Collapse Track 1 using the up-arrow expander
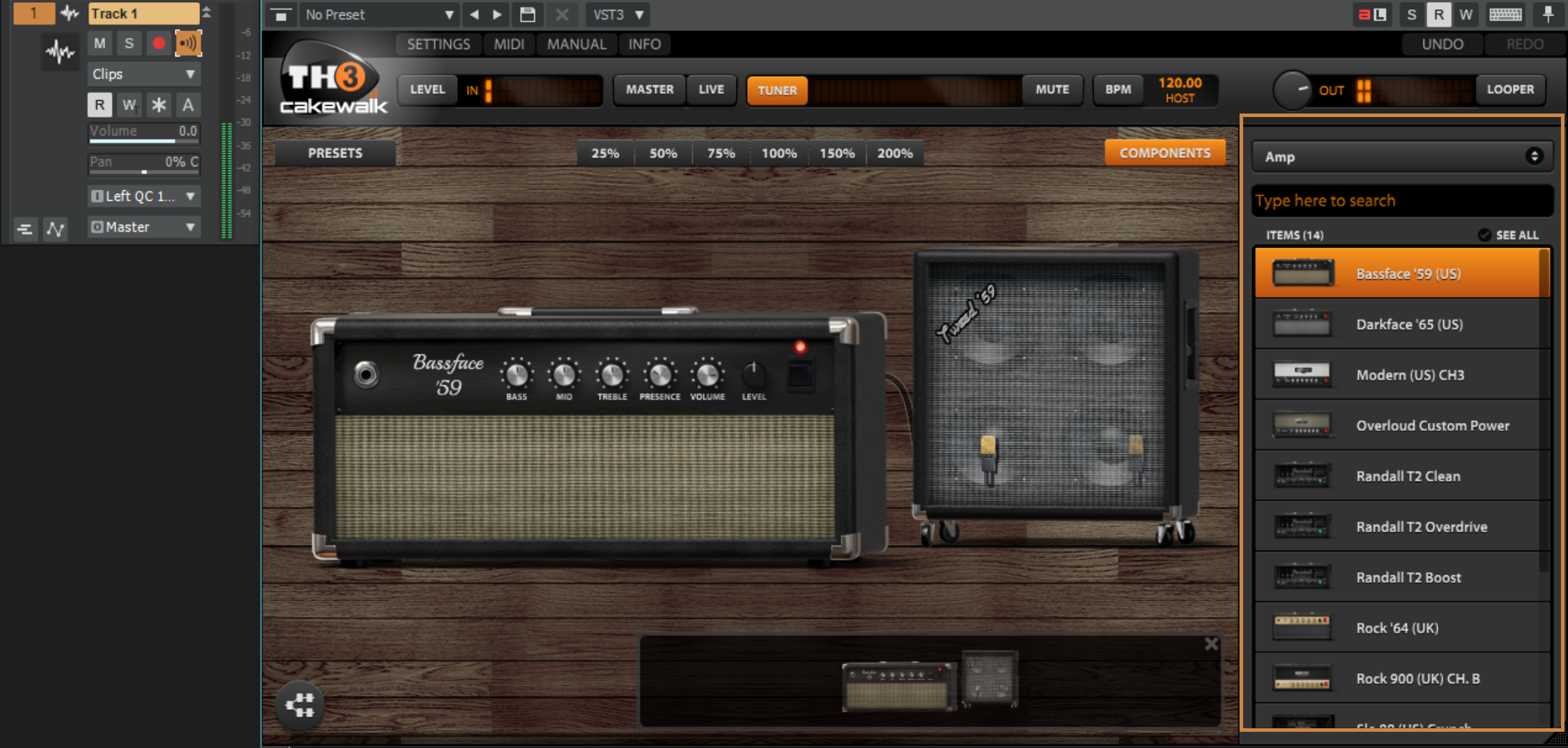 click(x=206, y=12)
